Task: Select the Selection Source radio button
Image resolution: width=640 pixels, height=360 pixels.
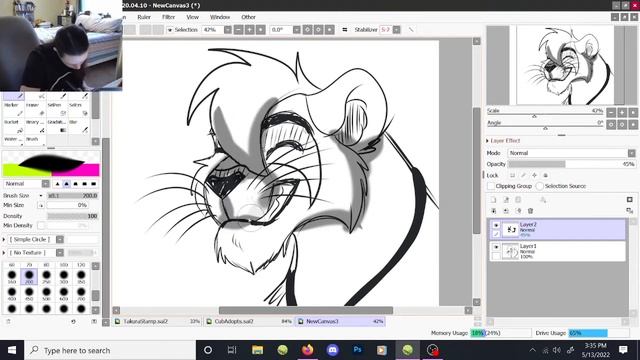Action: click(539, 186)
